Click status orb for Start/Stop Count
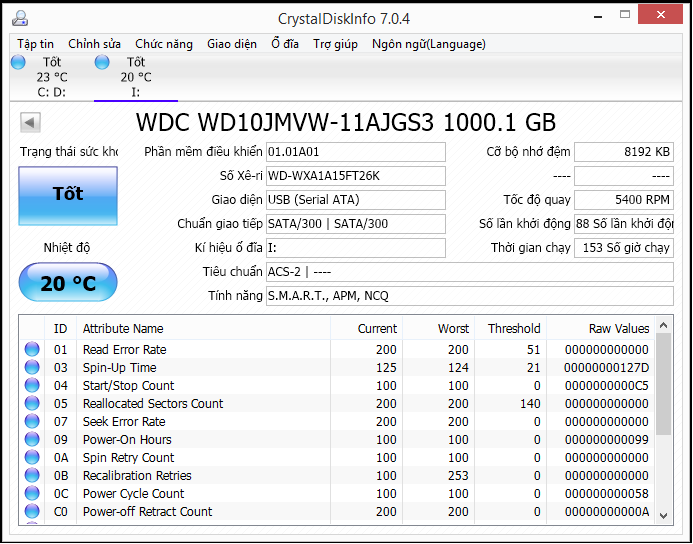The height and width of the screenshot is (544, 693). (x=32, y=385)
